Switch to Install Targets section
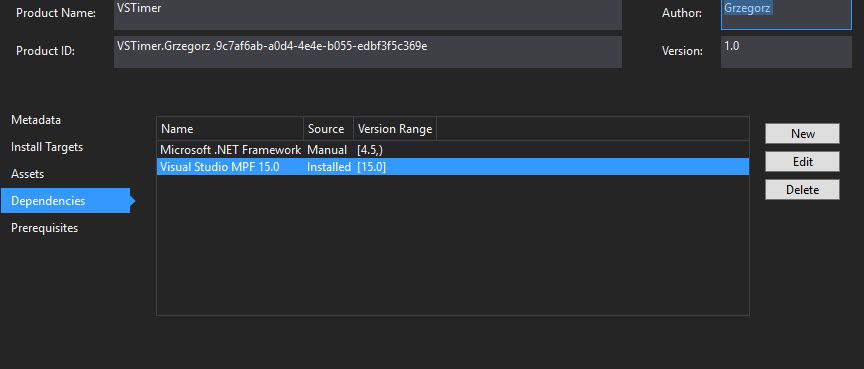The image size is (864, 369). click(47, 147)
